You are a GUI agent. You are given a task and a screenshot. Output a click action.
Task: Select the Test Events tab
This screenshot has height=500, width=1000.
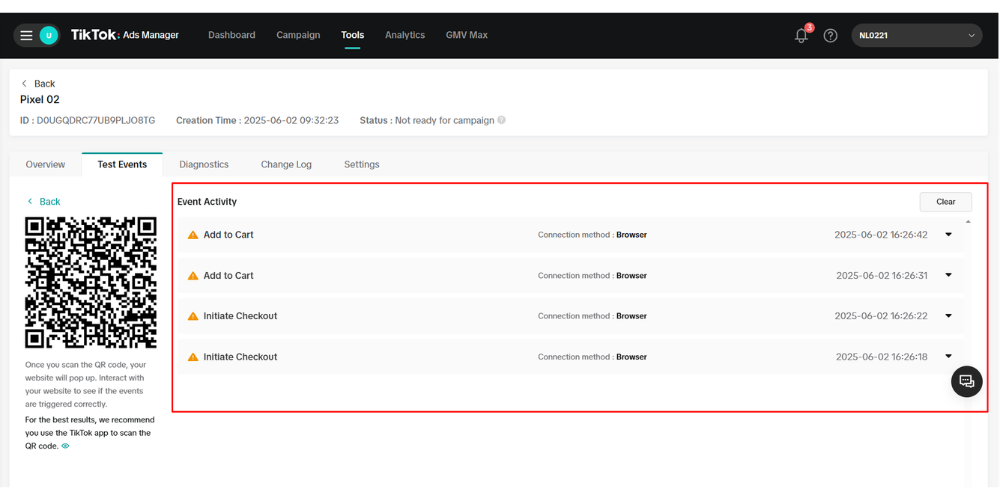[x=122, y=165]
